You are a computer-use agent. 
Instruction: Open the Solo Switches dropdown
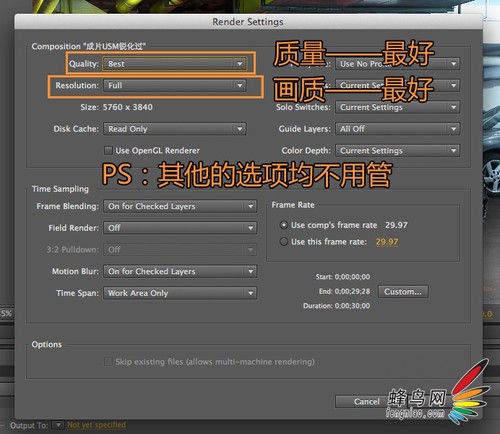coord(398,107)
